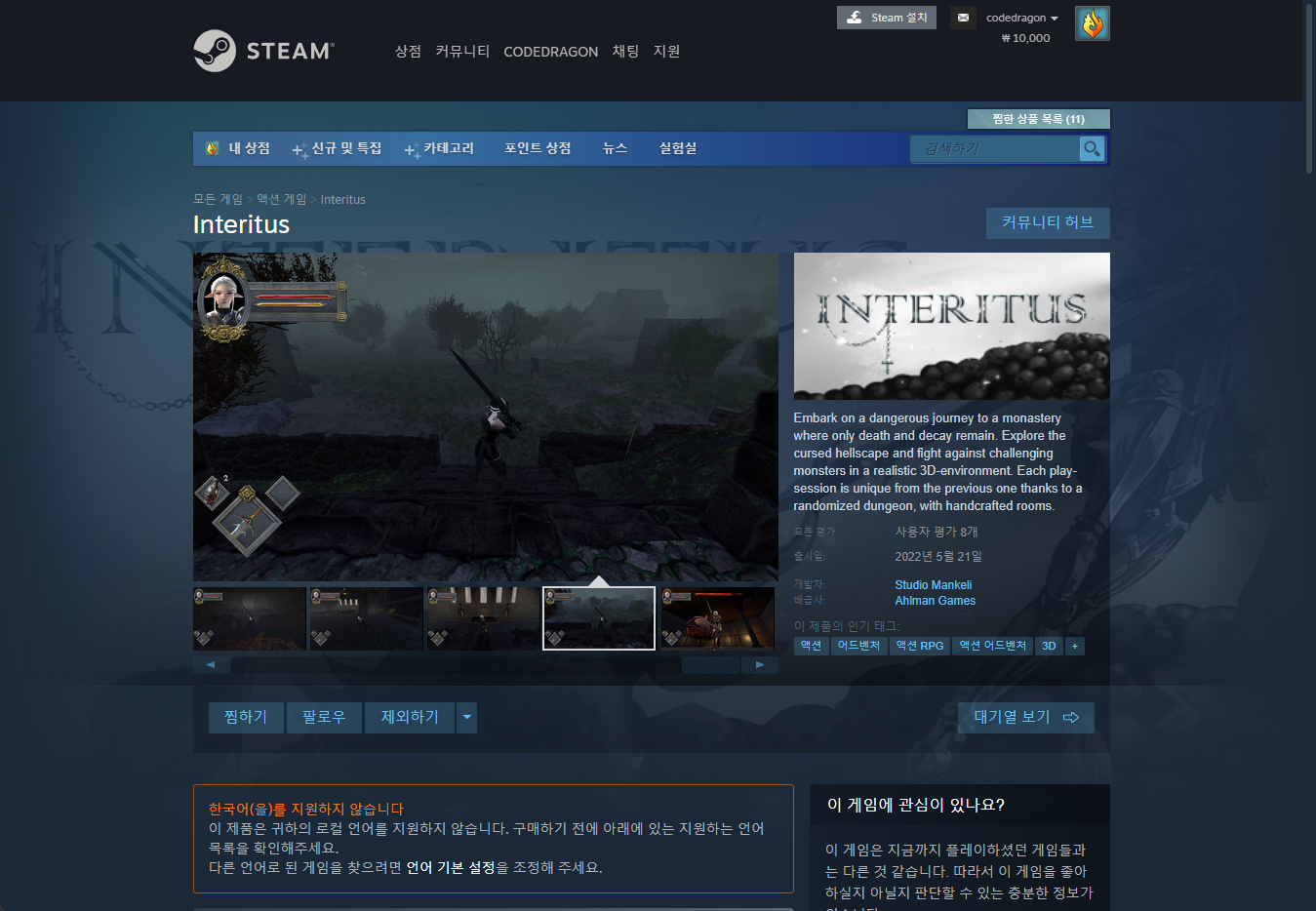Click the 액션 게임 breadcrumb link

point(281,199)
